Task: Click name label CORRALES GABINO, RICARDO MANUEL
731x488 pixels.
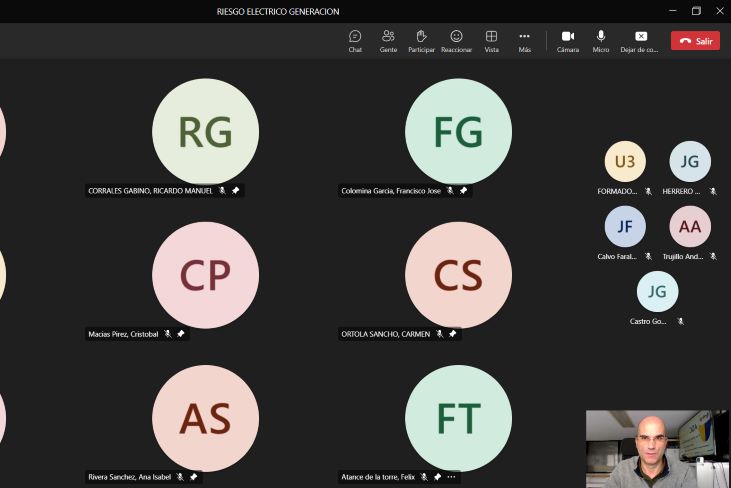Action: click(x=150, y=191)
